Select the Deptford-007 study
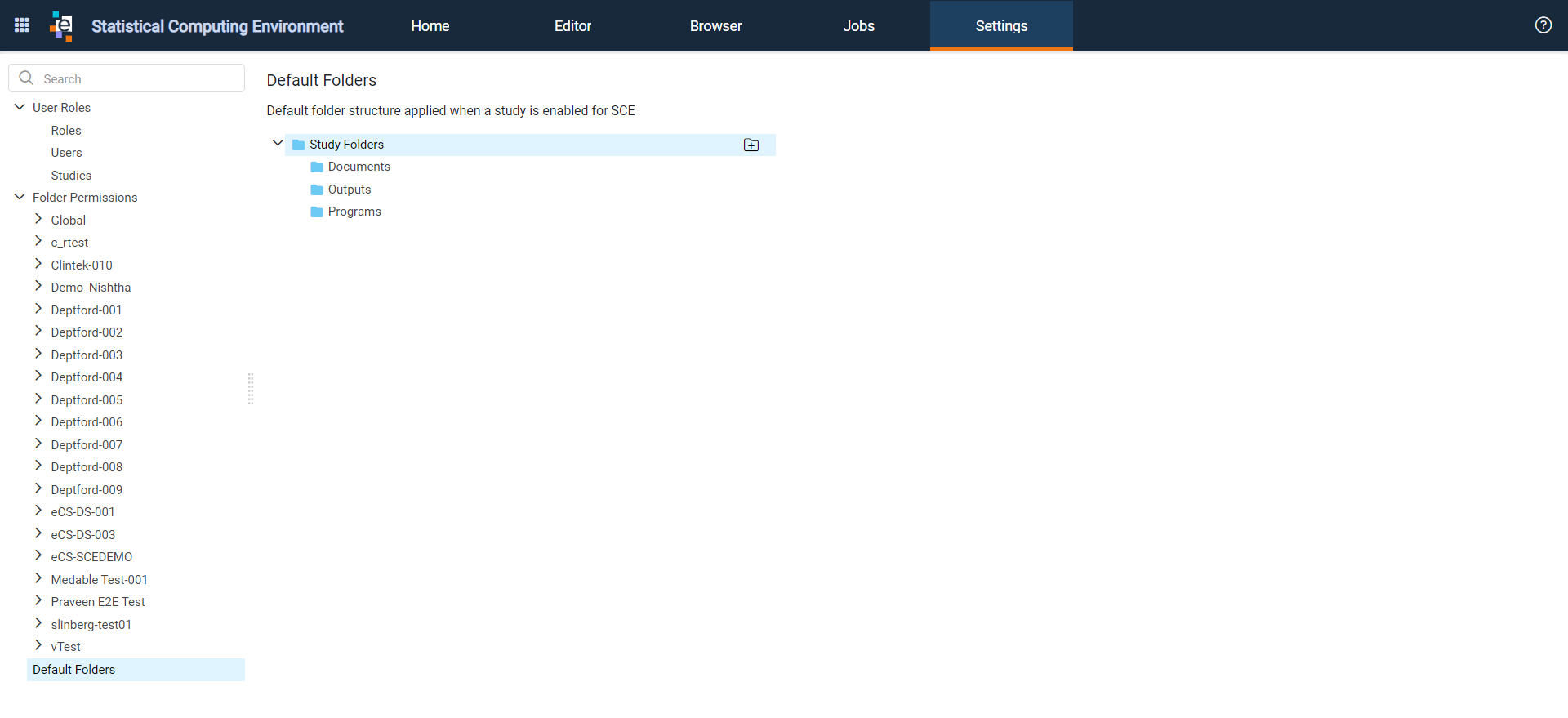The width and height of the screenshot is (1568, 718). tap(87, 445)
